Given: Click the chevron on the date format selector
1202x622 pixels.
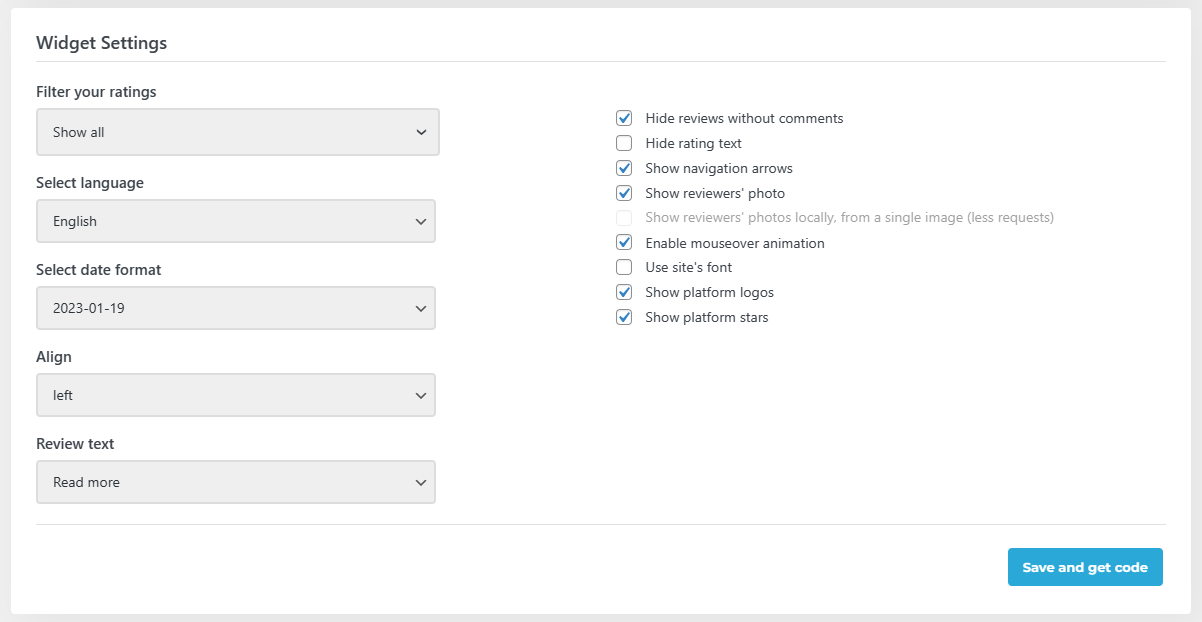Looking at the screenshot, I should [421, 308].
